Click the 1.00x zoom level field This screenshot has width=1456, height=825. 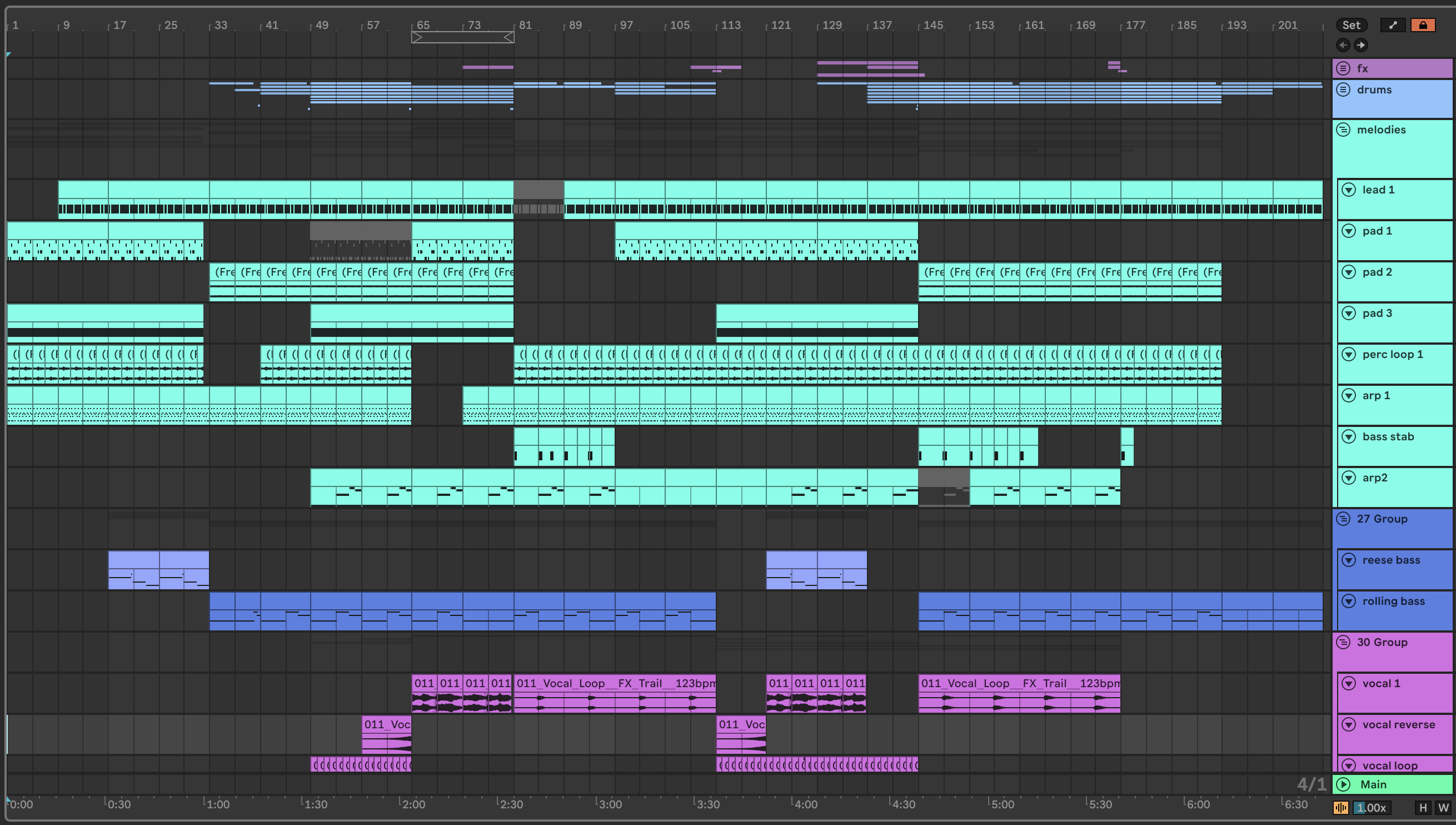tap(1371, 807)
